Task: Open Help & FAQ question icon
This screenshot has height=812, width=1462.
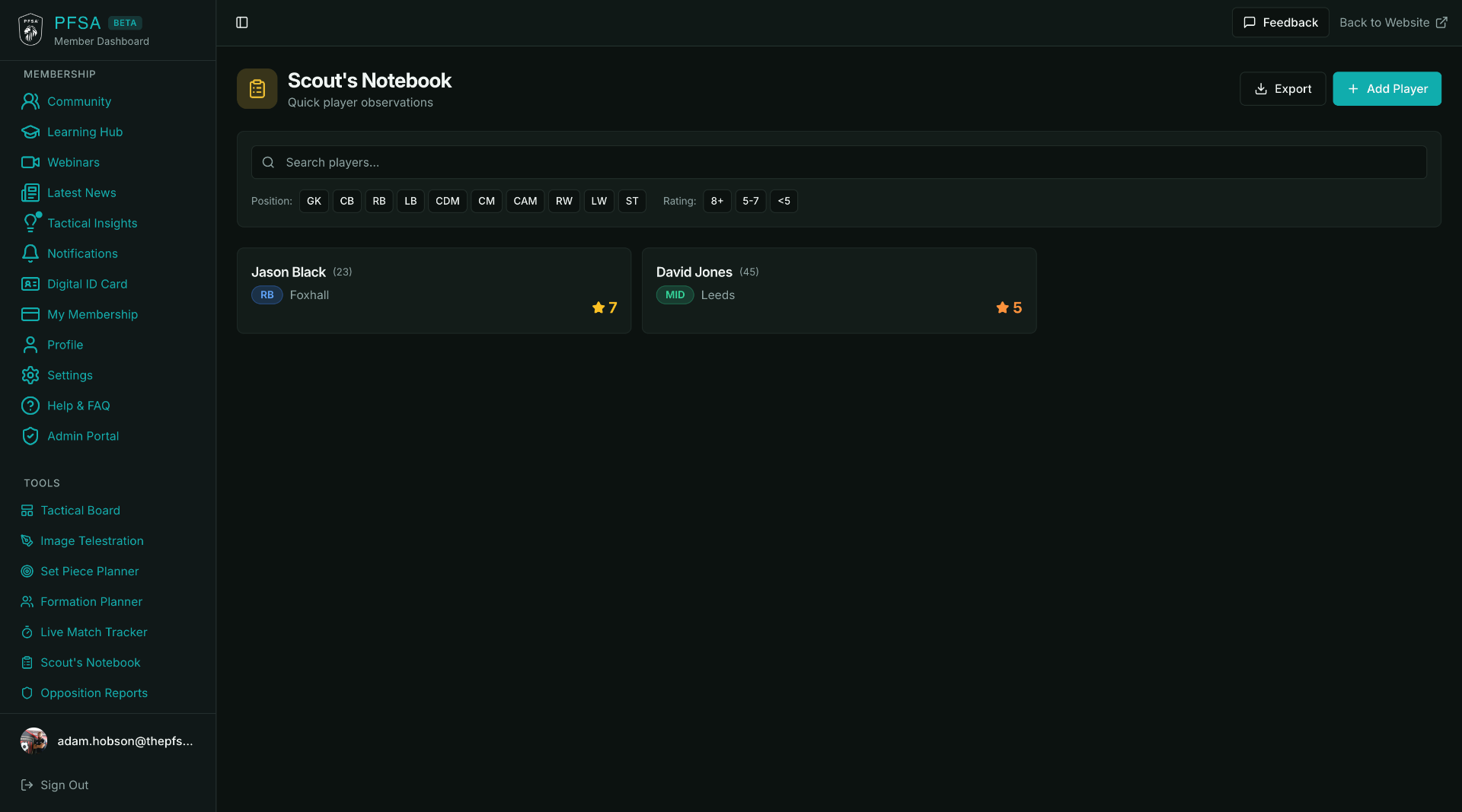Action: [30, 406]
